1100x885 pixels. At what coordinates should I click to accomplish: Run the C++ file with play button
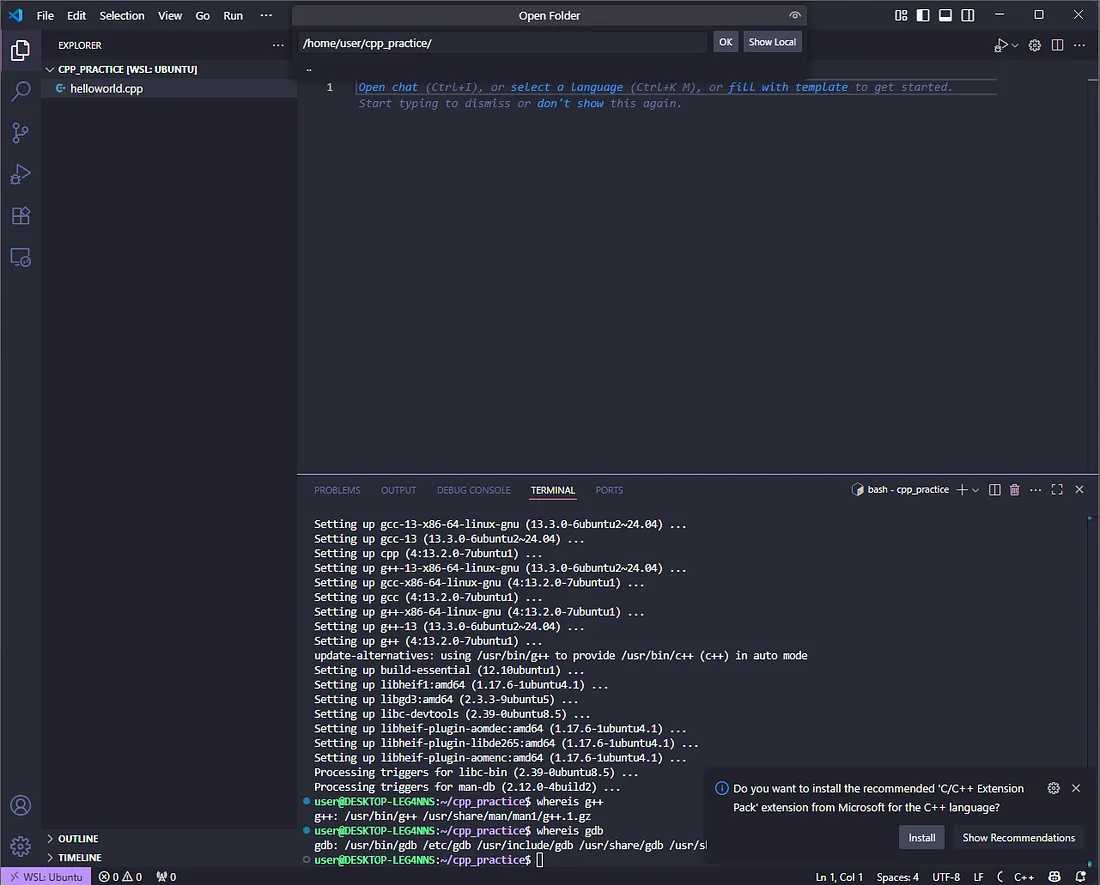(x=1001, y=45)
